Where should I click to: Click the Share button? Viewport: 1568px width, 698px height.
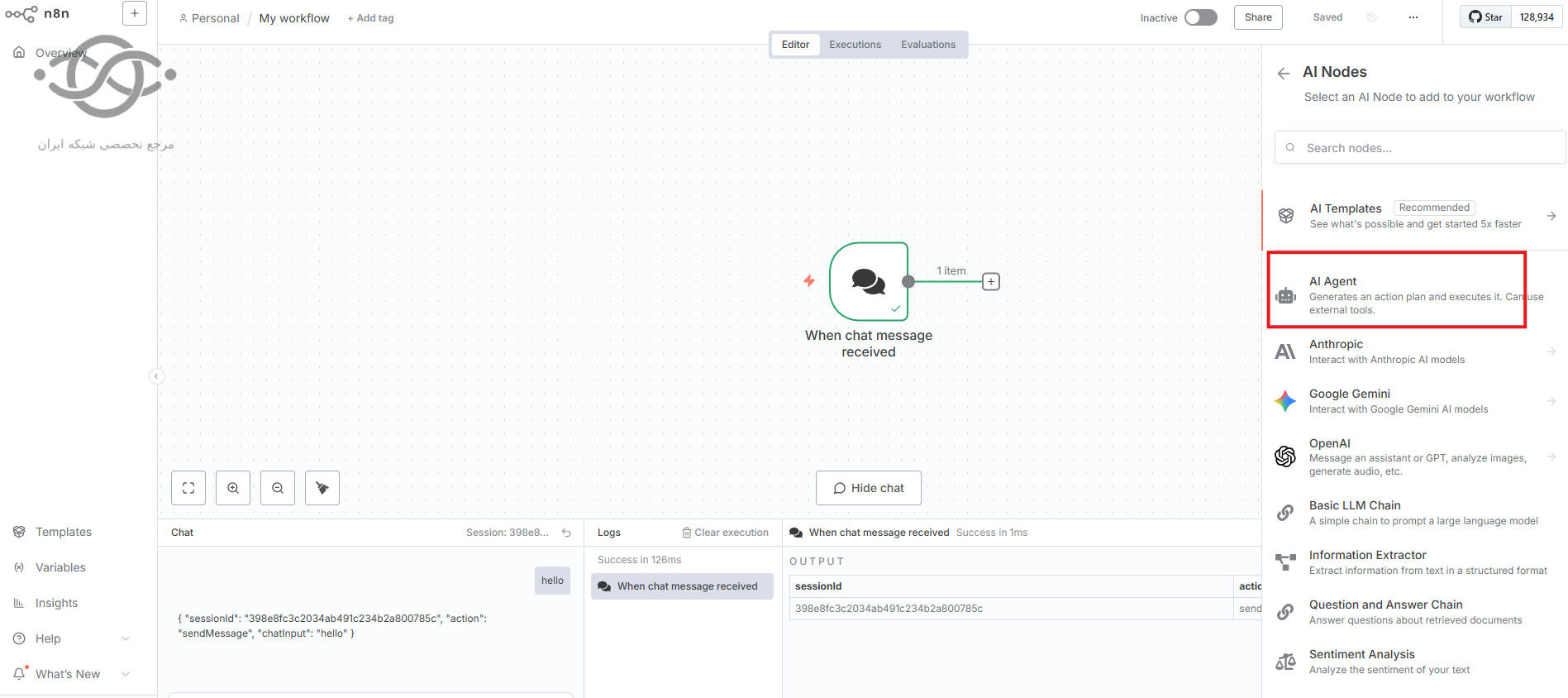(x=1258, y=17)
